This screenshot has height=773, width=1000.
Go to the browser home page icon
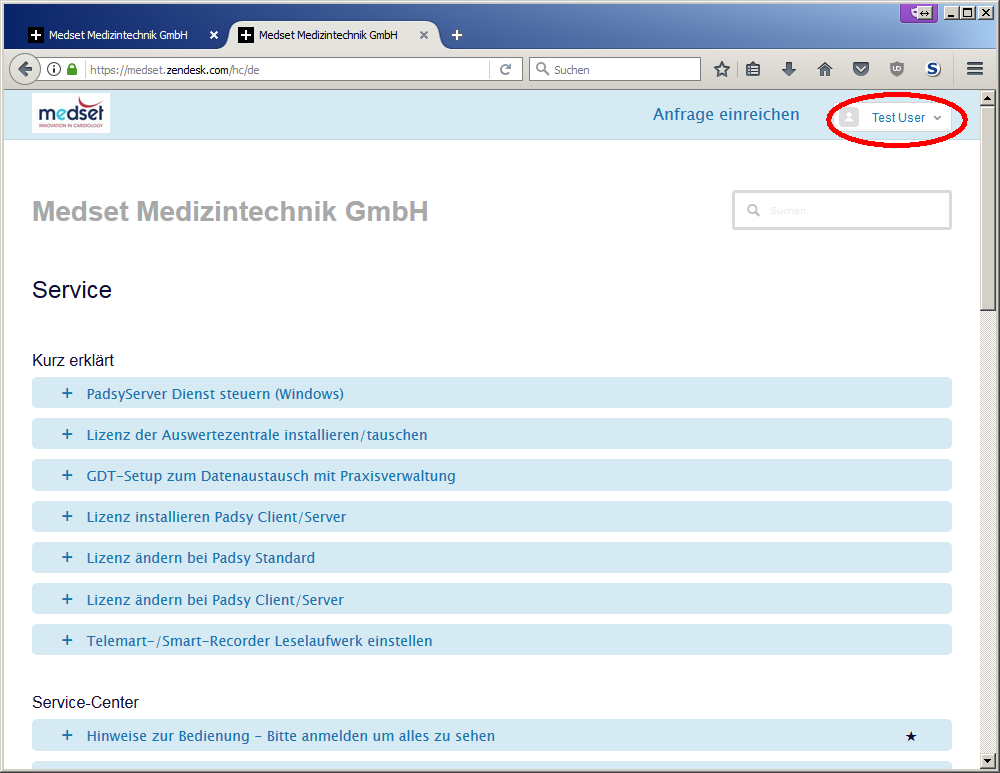(825, 69)
